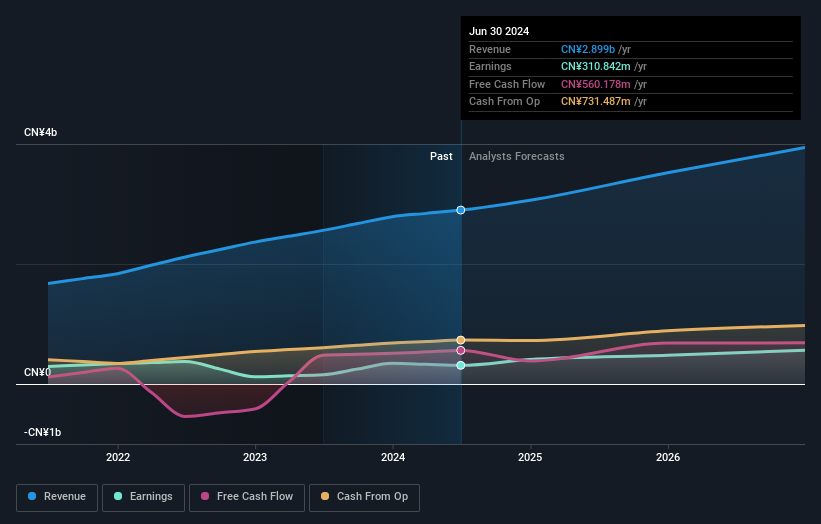Screen dimensions: 821x524
Task: Click the -CN¥1b y-axis label
Action: (42, 432)
